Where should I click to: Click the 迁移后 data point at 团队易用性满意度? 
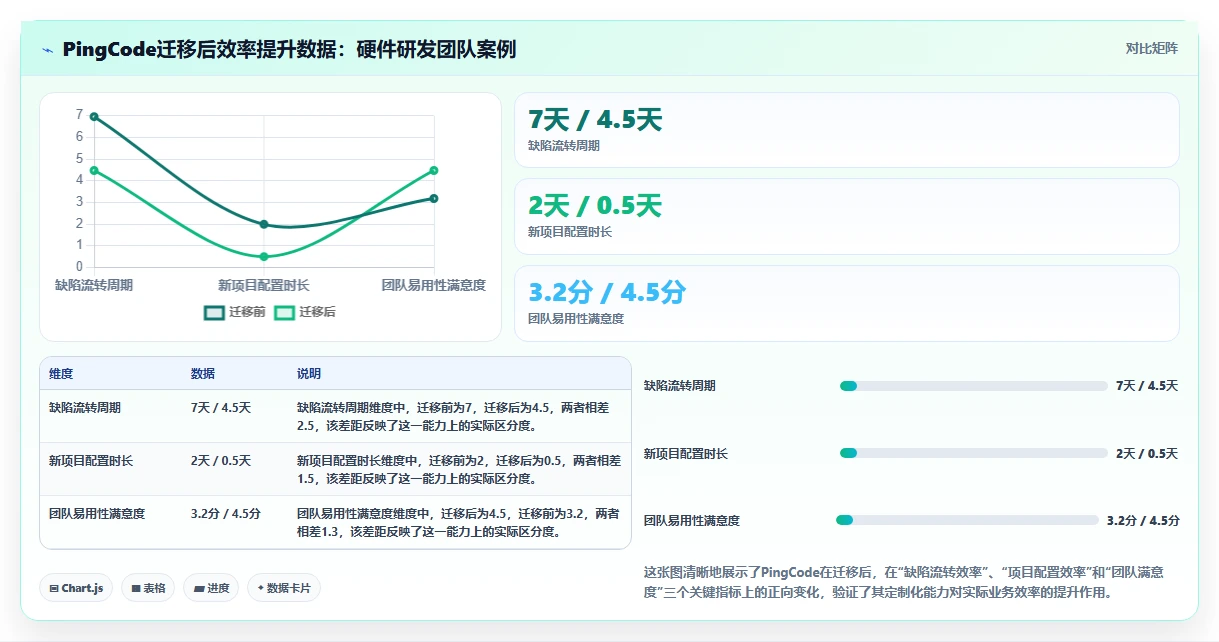click(434, 170)
